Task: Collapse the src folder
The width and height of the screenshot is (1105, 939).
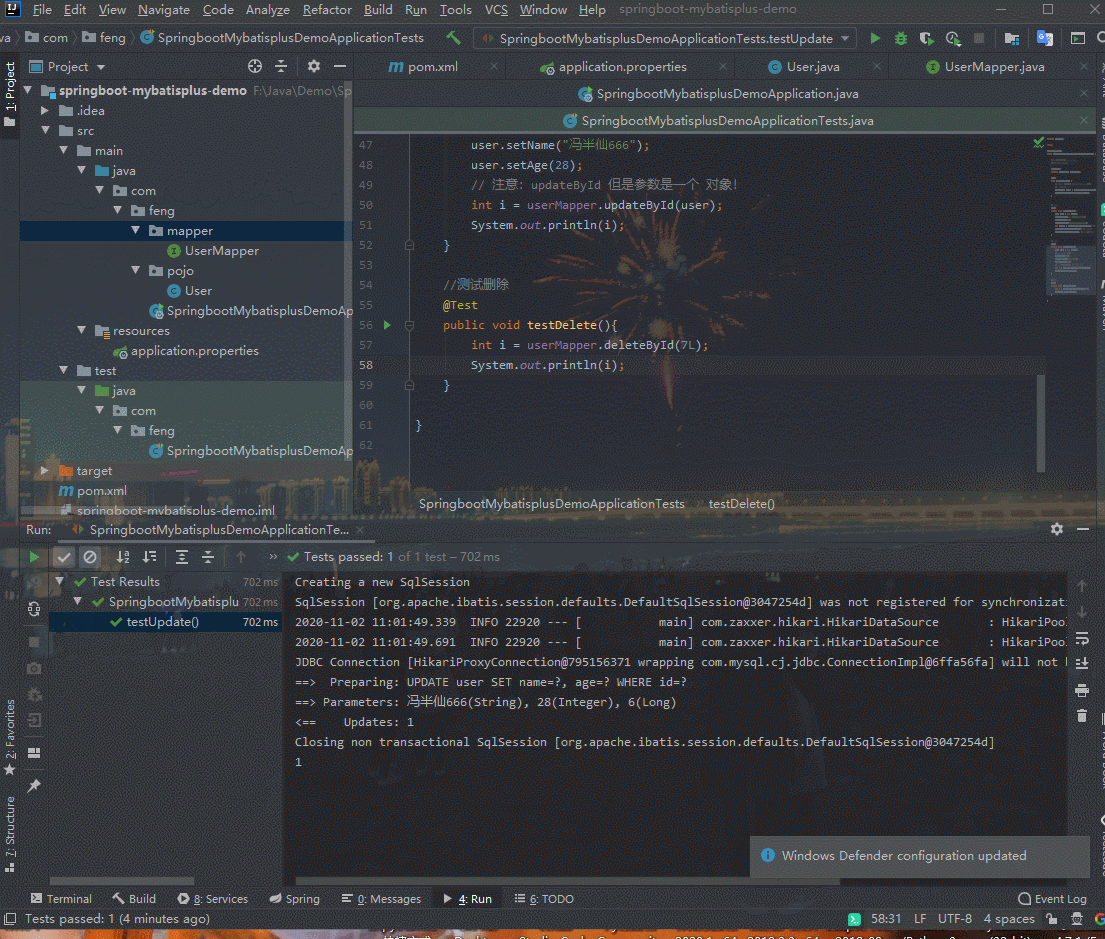Action: (x=46, y=130)
